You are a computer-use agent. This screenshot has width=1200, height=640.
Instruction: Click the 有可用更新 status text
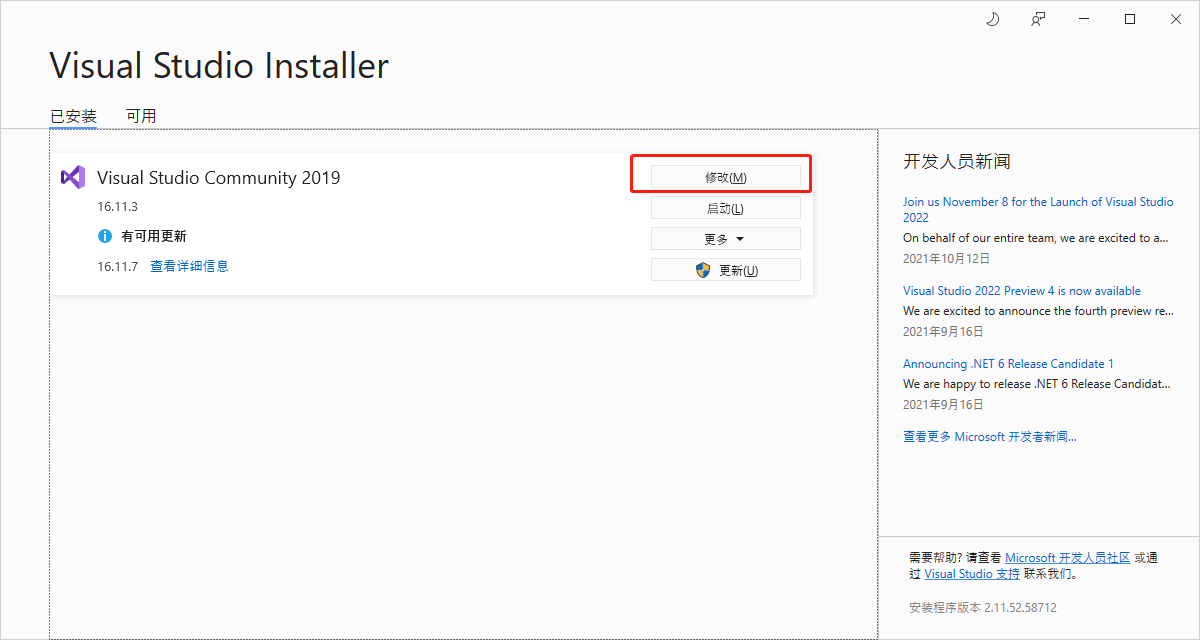pos(154,236)
